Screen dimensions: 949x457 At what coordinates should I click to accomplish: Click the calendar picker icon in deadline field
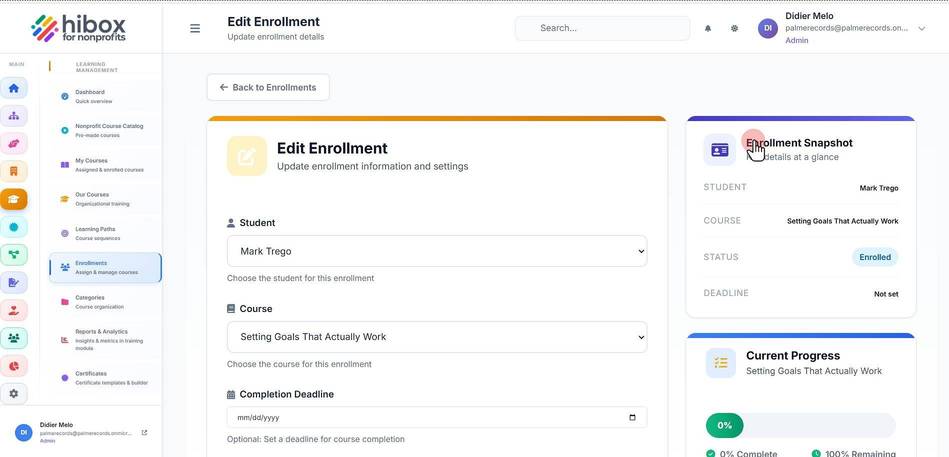click(x=632, y=418)
